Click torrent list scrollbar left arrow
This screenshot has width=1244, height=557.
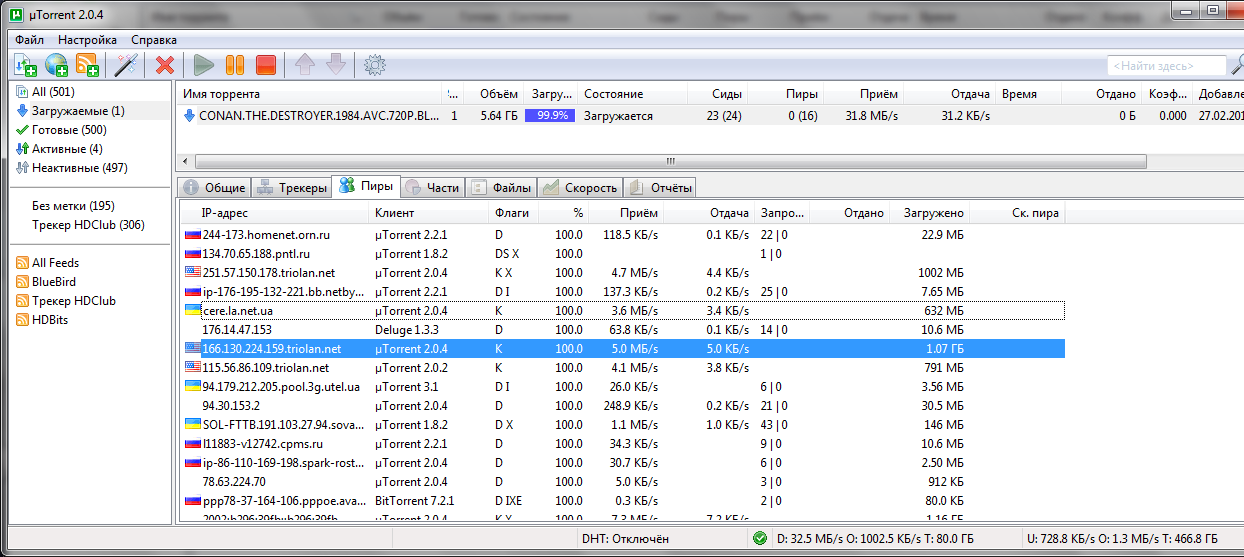pos(186,161)
